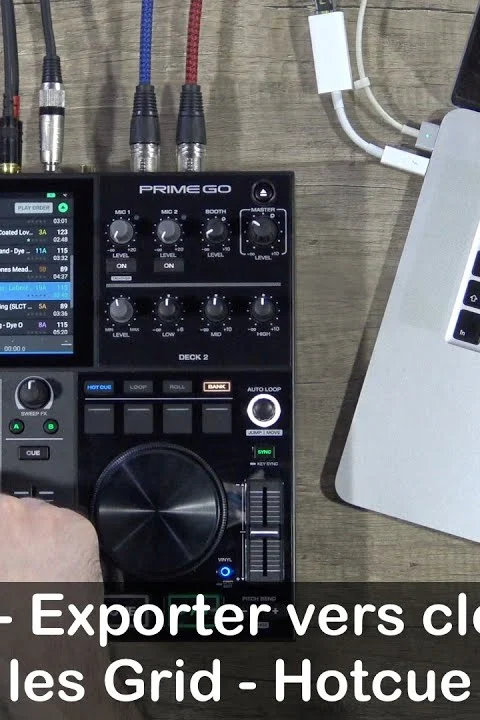Select the 123 BPM track with key 3A
This screenshot has height=720, width=480.
(36, 235)
